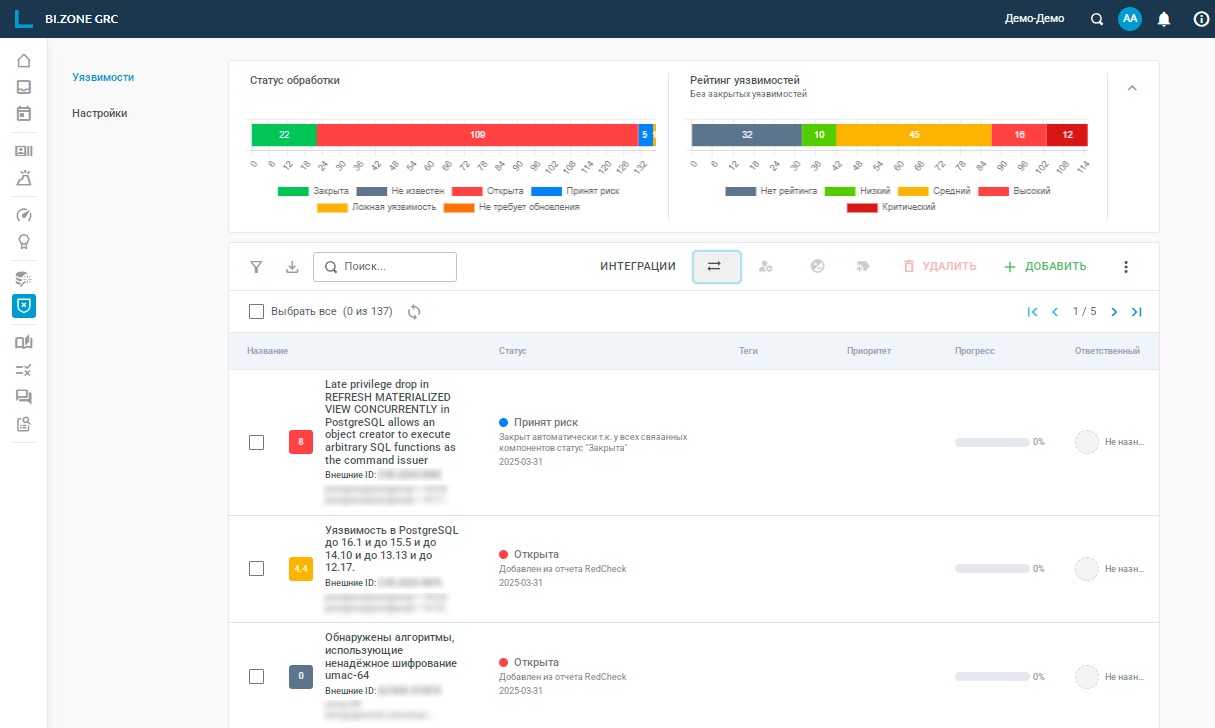
Task: Click the ДОБАВИТЬ button
Action: [x=1045, y=267]
